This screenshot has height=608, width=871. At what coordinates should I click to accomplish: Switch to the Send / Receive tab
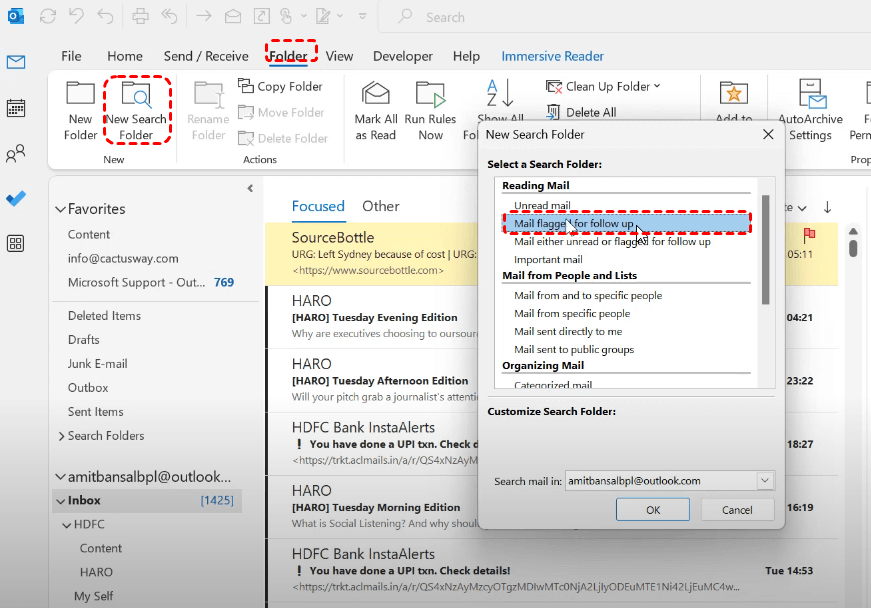(206, 56)
